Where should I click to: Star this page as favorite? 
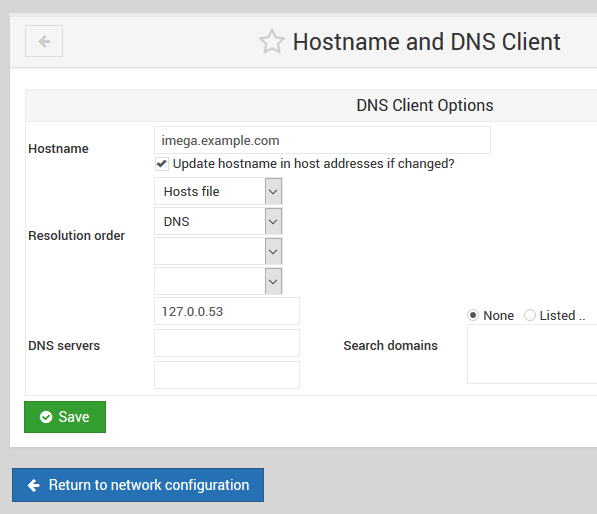click(272, 42)
